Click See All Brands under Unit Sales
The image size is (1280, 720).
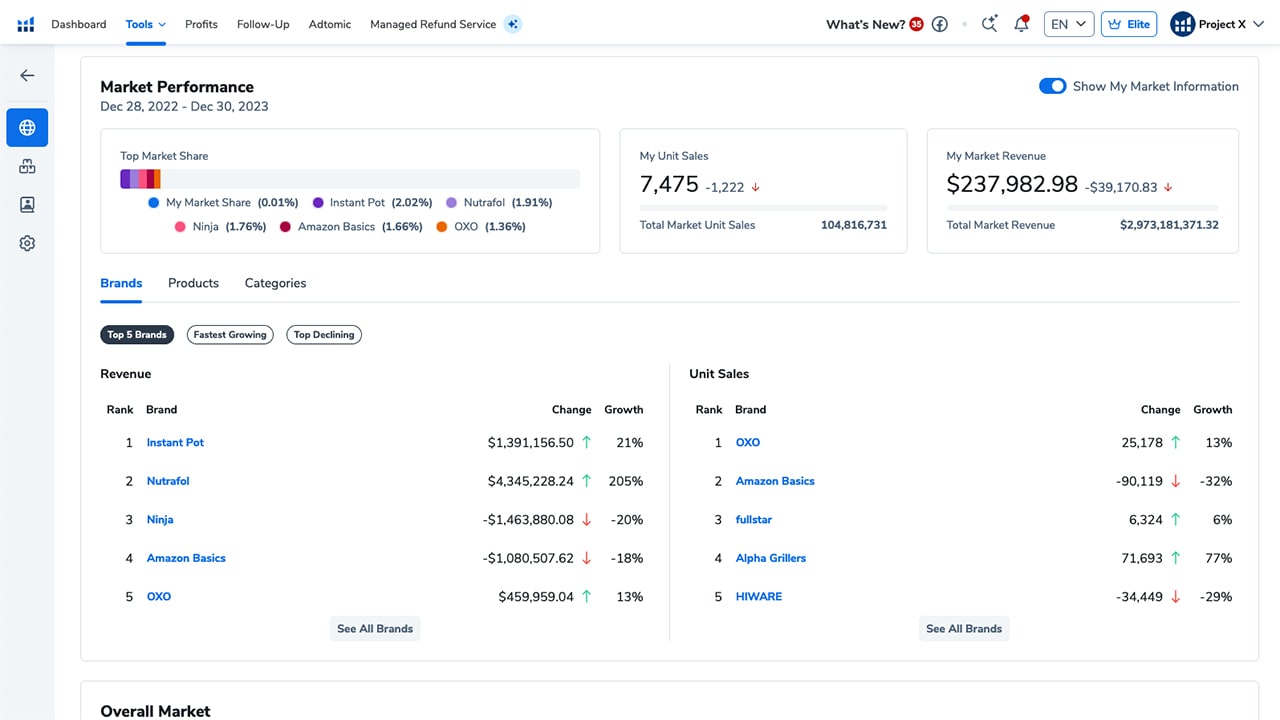coord(964,629)
